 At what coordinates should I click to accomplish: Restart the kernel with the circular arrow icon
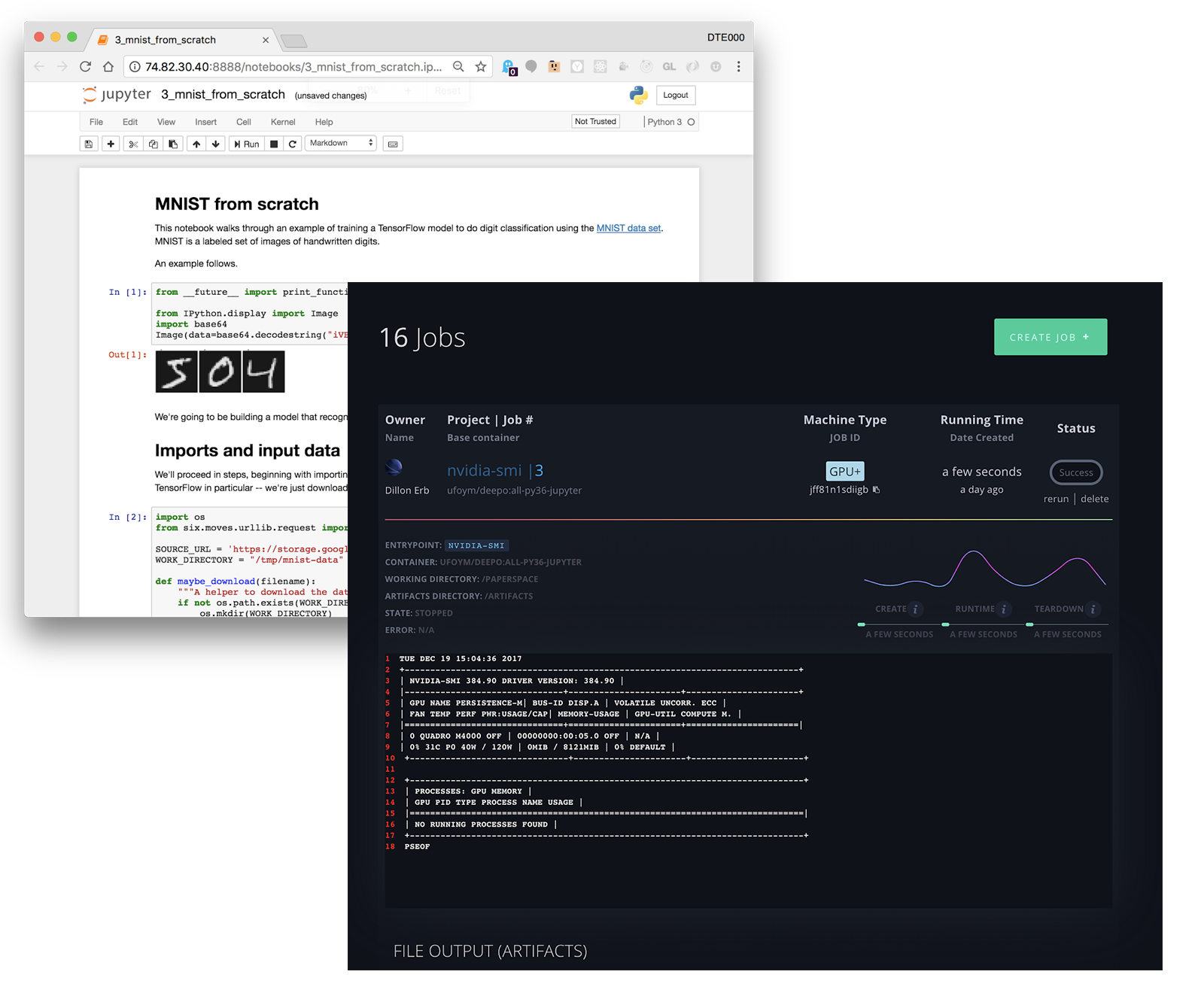tap(293, 144)
